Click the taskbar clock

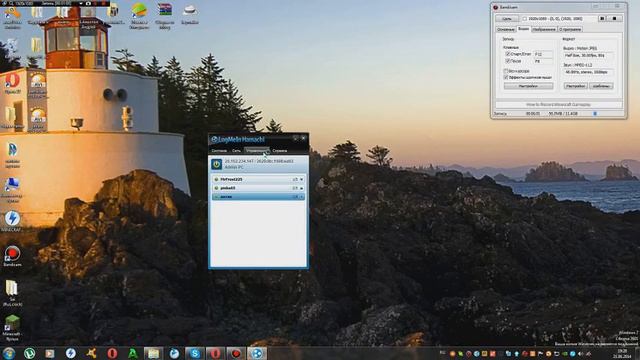pyautogui.click(x=622, y=353)
